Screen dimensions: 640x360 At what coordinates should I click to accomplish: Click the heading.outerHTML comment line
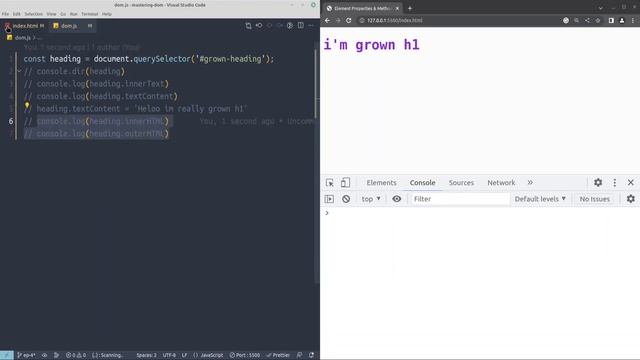96,134
